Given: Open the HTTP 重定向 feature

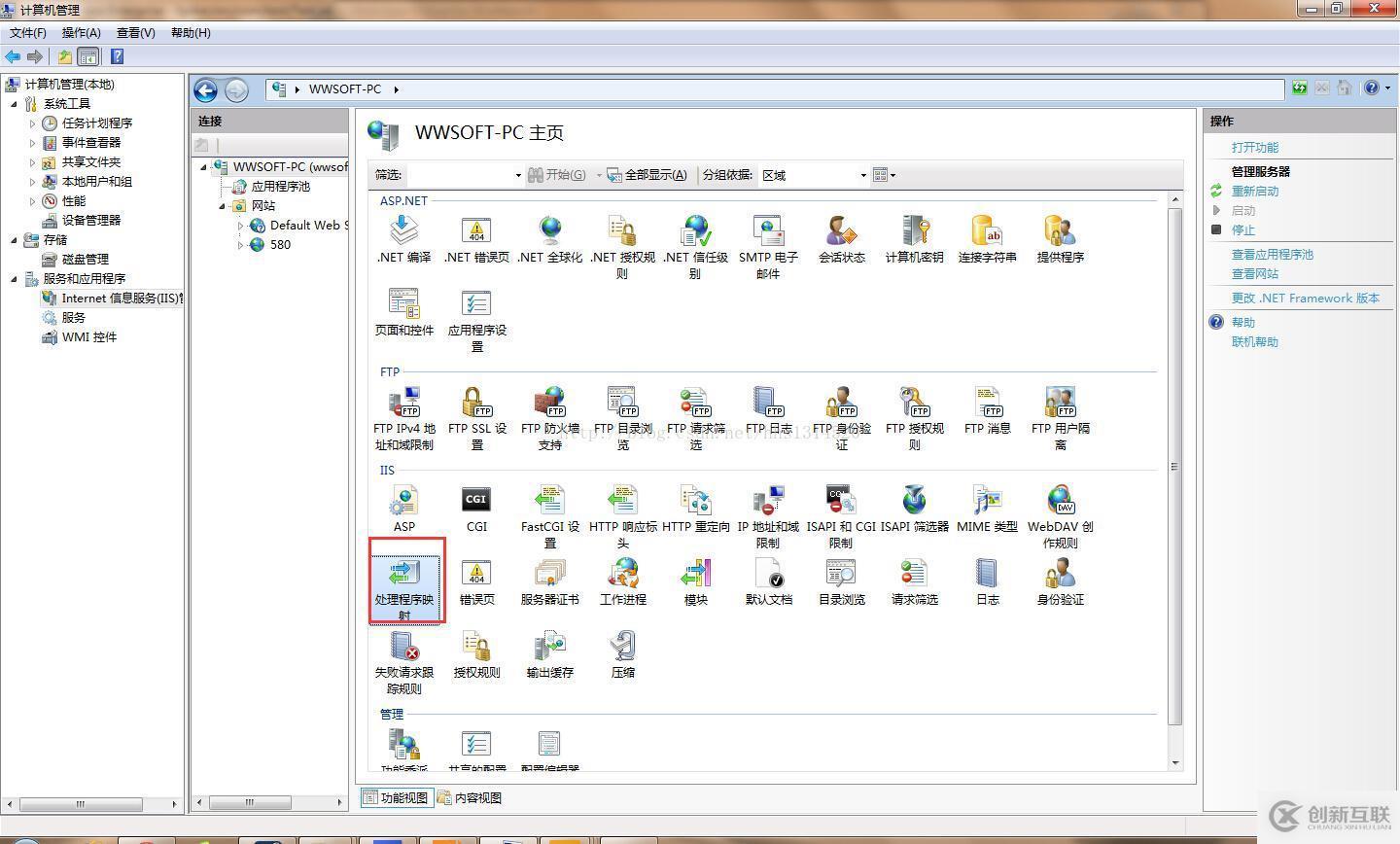Looking at the screenshot, I should point(695,509).
